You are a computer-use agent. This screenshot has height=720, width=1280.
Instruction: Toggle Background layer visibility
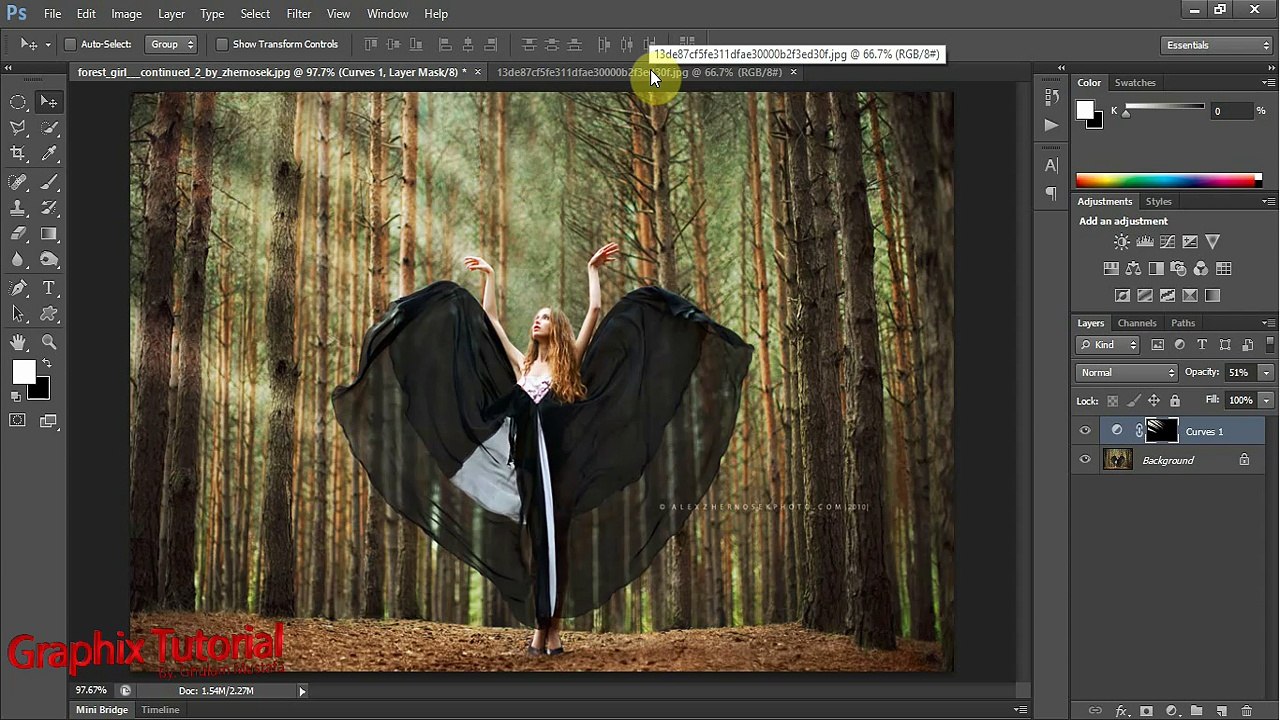tap(1085, 460)
